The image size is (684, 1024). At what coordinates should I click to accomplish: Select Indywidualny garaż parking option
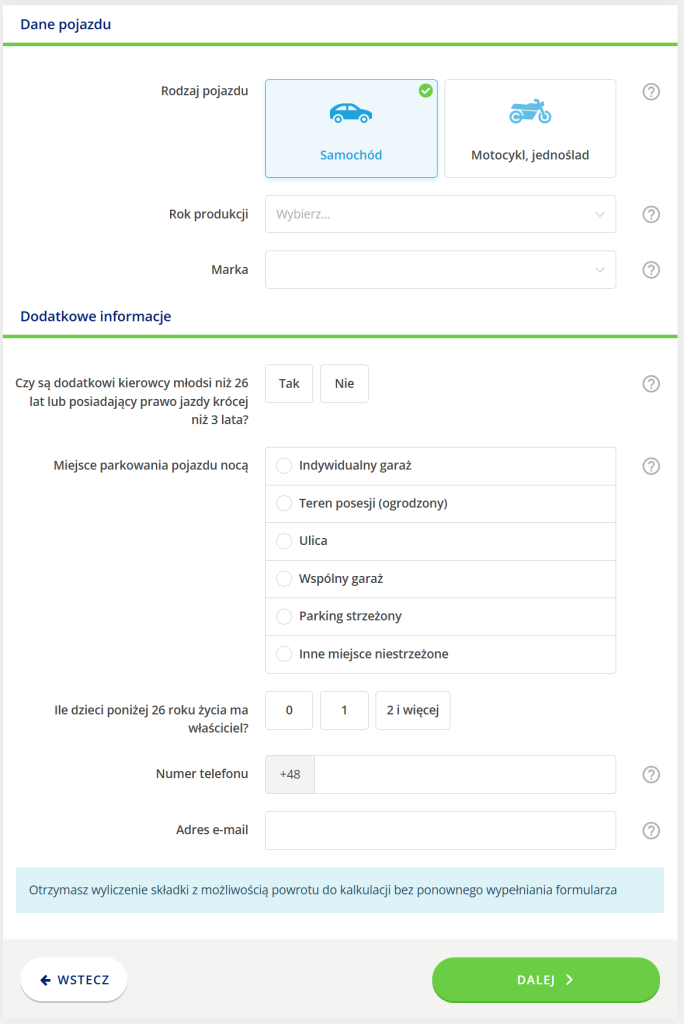point(284,466)
